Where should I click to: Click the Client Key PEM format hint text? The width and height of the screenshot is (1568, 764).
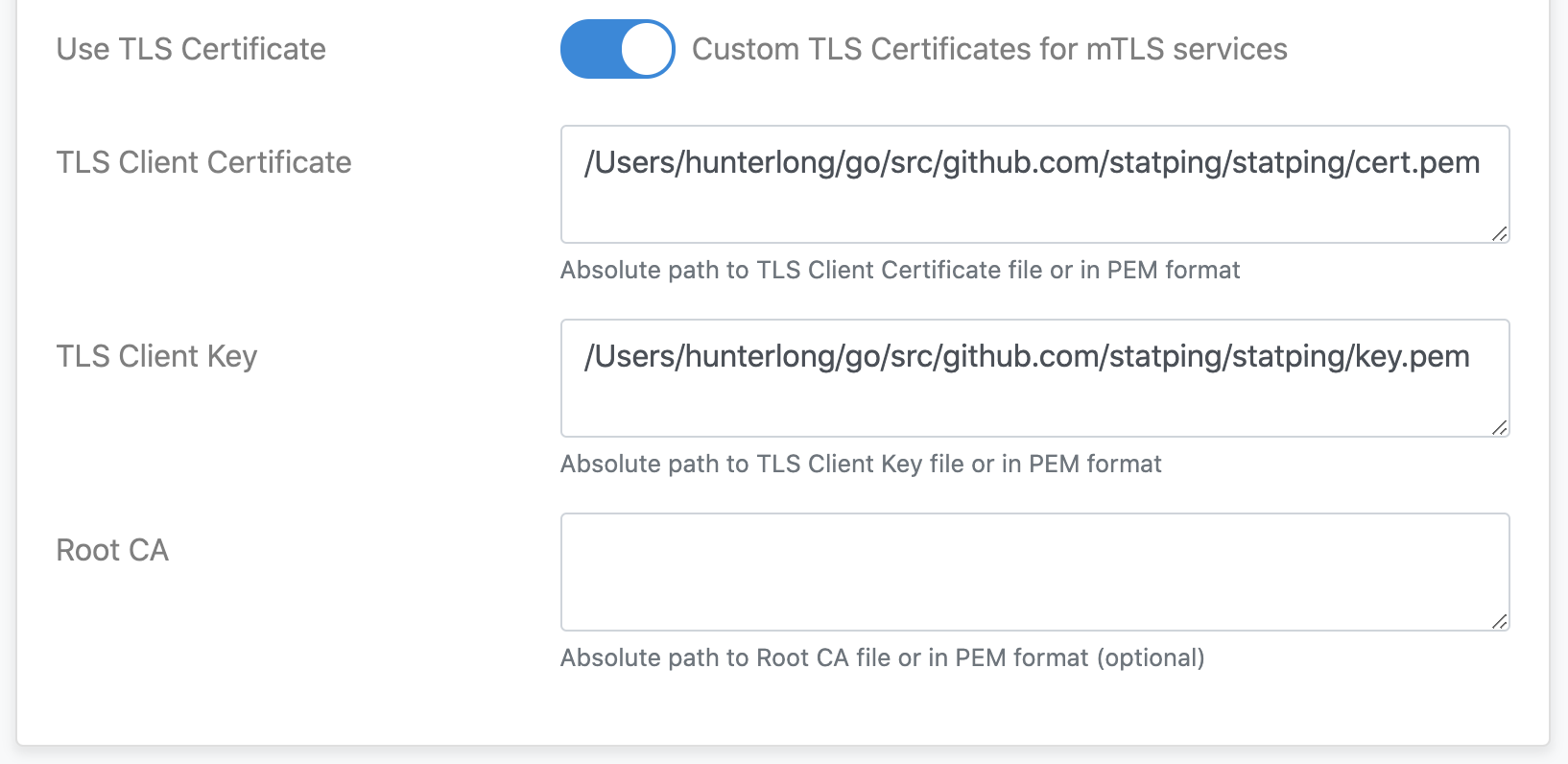pos(861,464)
